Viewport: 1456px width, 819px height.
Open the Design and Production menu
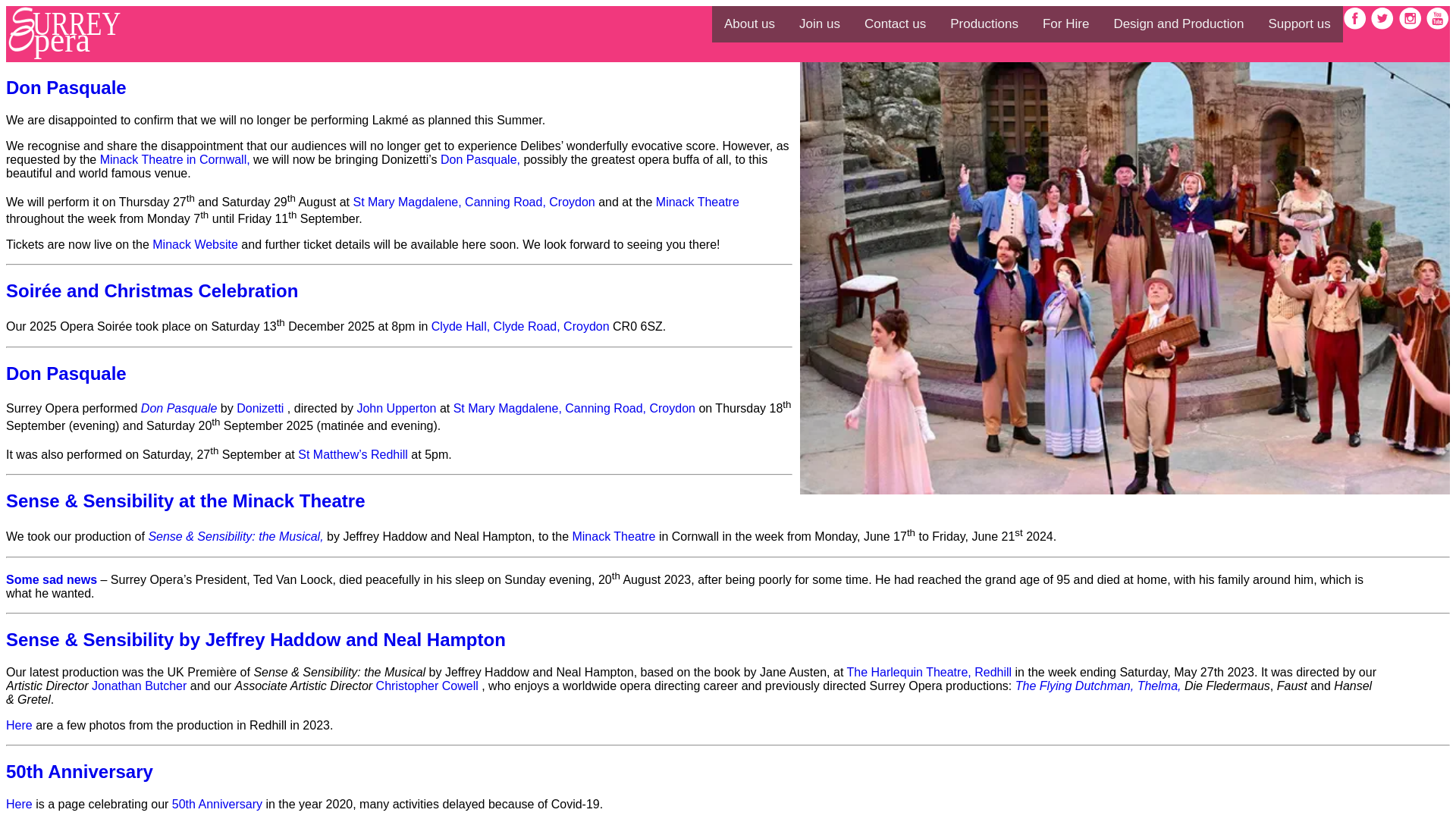pyautogui.click(x=1178, y=24)
